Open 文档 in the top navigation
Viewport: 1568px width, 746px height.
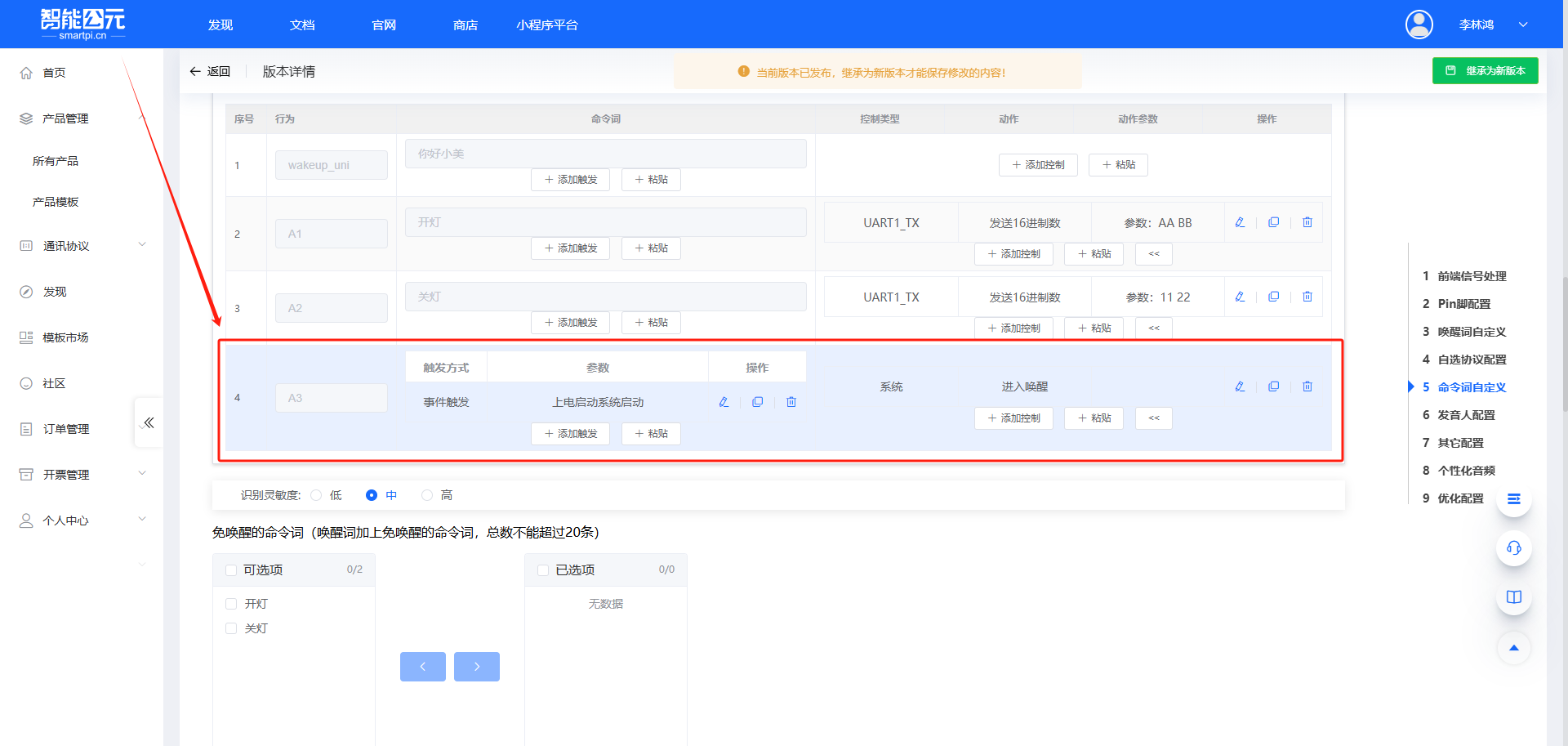(x=302, y=25)
